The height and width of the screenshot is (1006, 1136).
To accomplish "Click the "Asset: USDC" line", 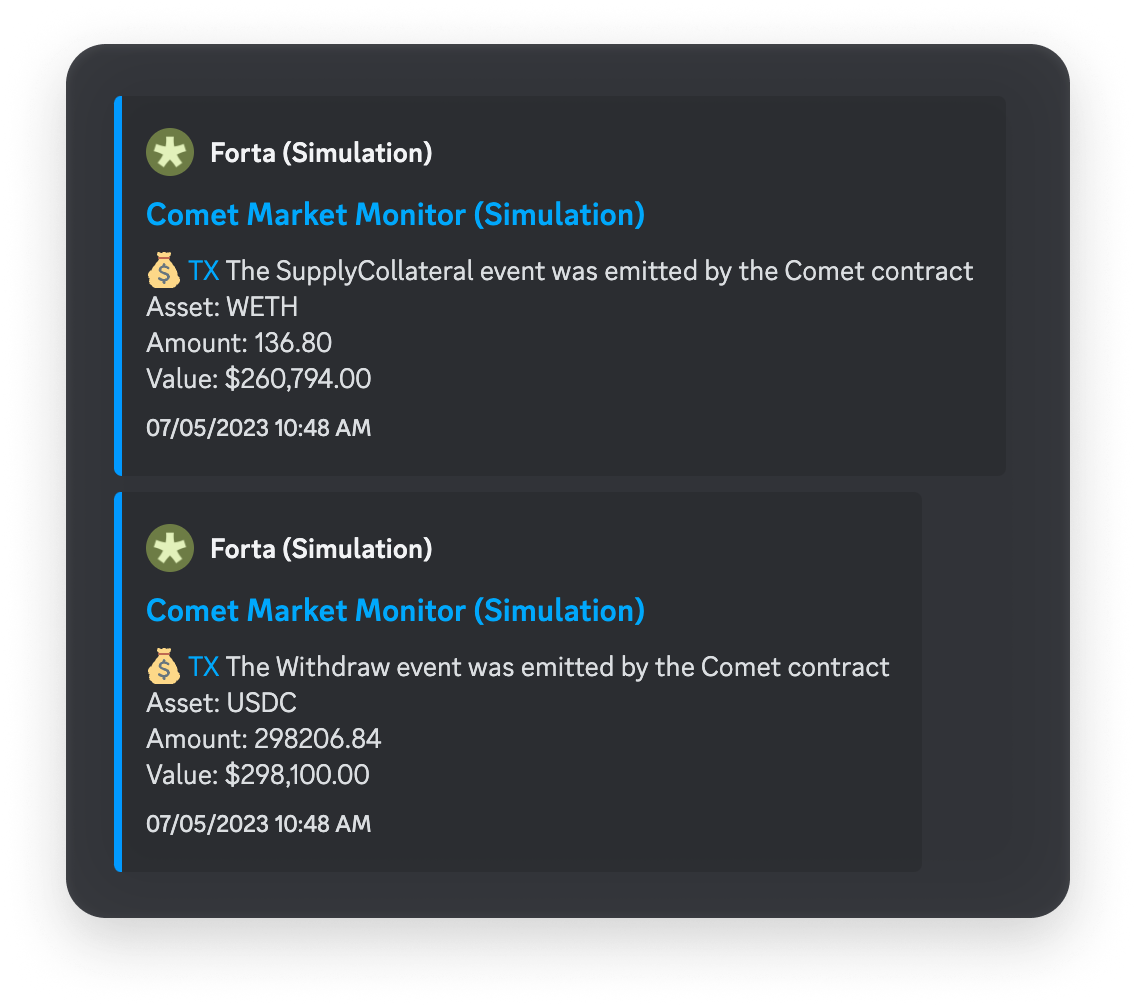I will 222,703.
